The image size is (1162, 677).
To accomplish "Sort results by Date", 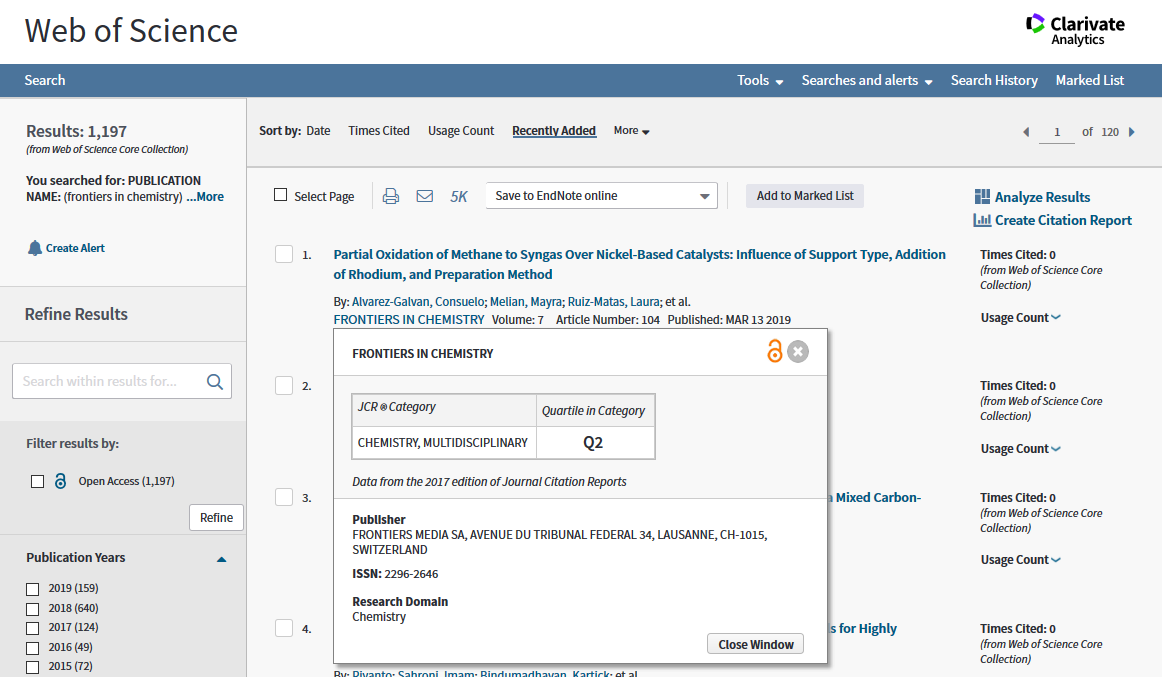I will [x=318, y=131].
